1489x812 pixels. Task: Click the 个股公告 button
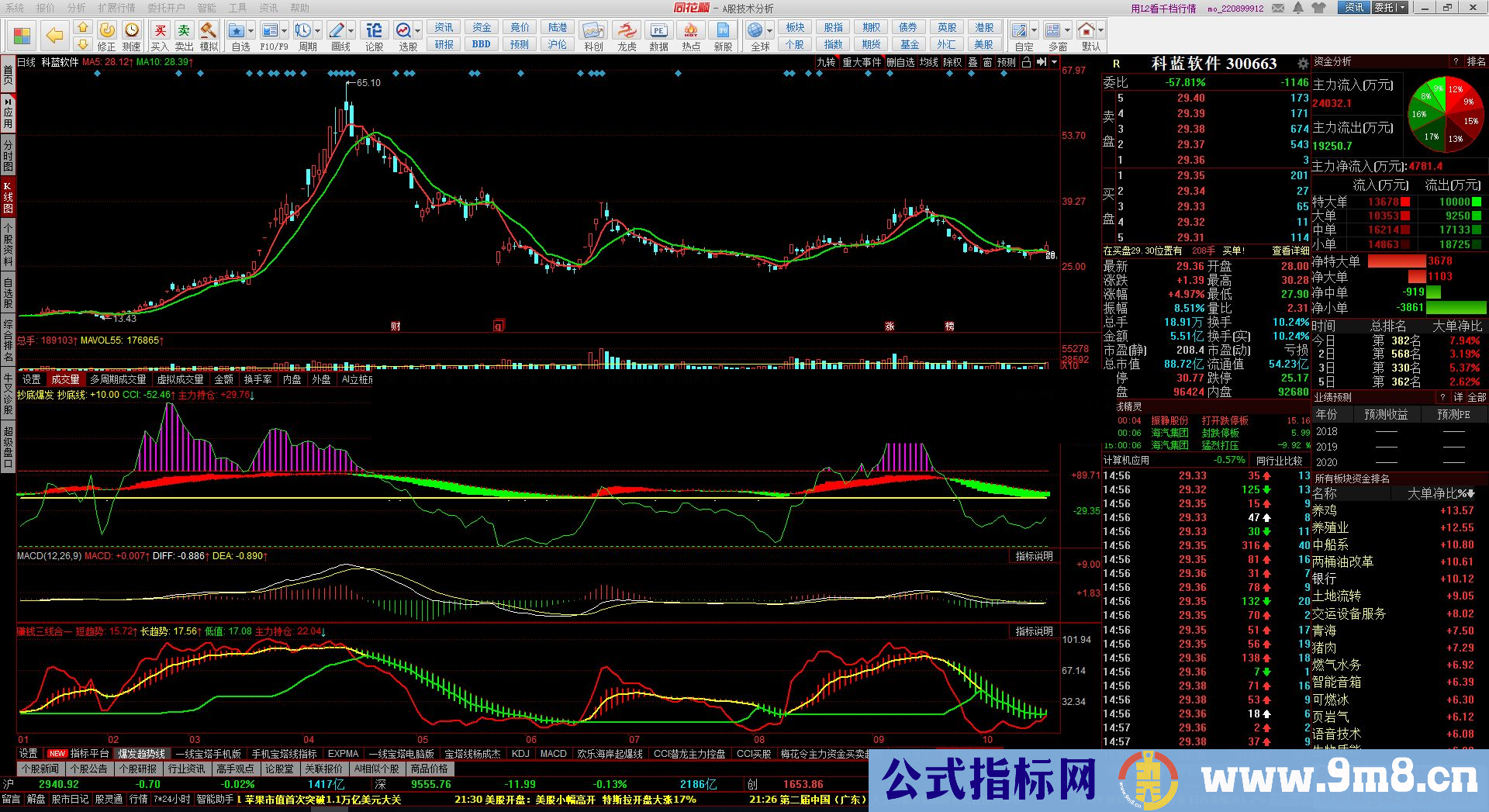[88, 769]
